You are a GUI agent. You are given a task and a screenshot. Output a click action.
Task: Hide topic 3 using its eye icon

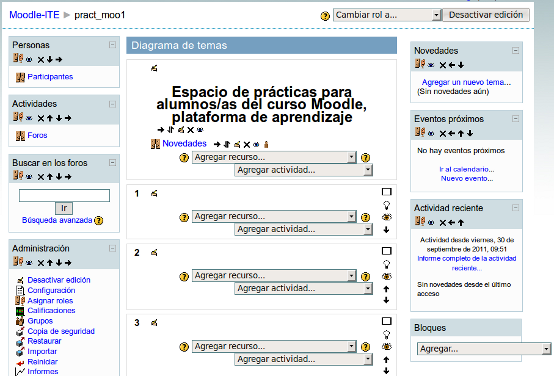pyautogui.click(x=387, y=347)
